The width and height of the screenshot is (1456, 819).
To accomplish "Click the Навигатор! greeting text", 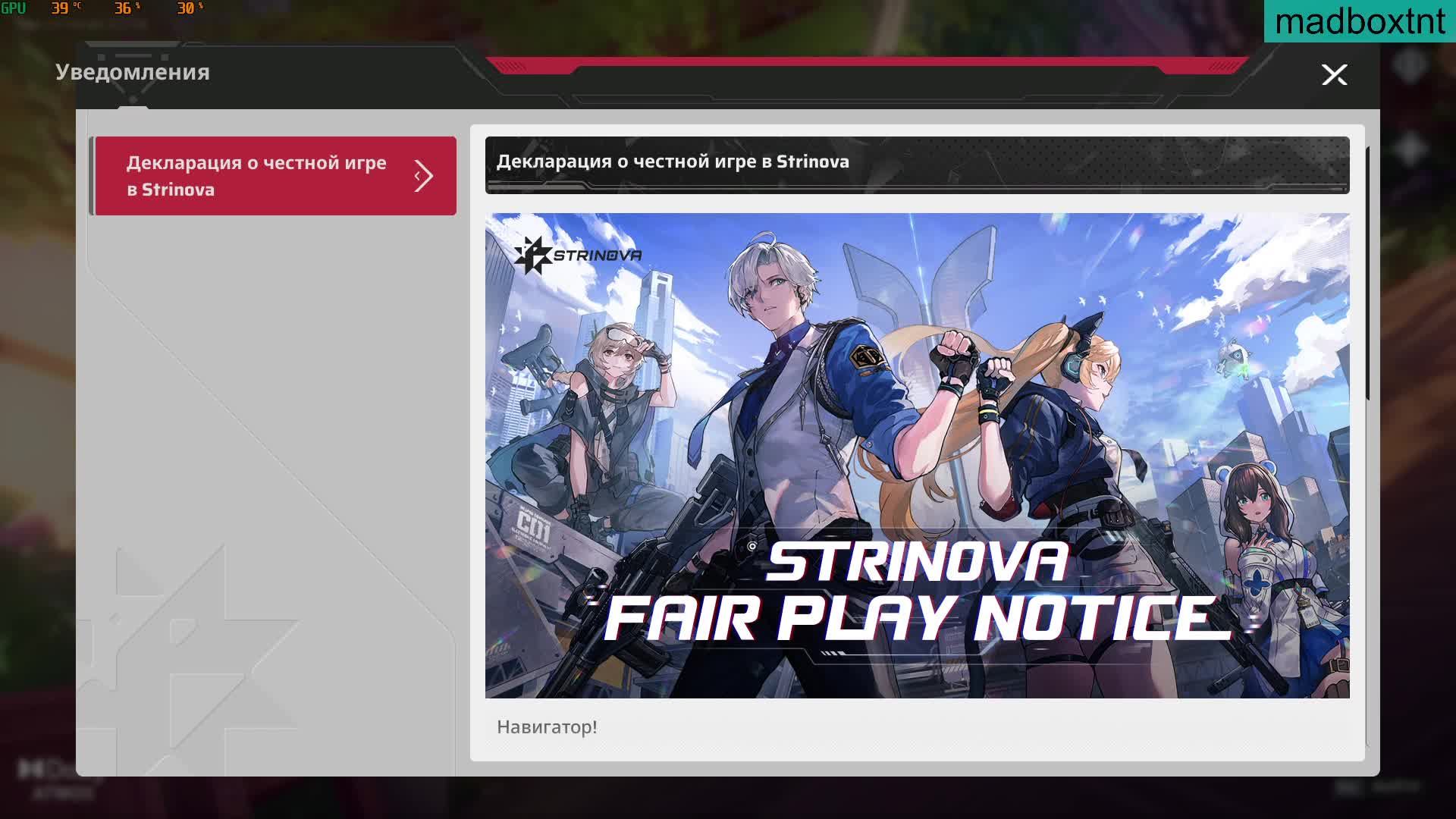I will pyautogui.click(x=547, y=727).
